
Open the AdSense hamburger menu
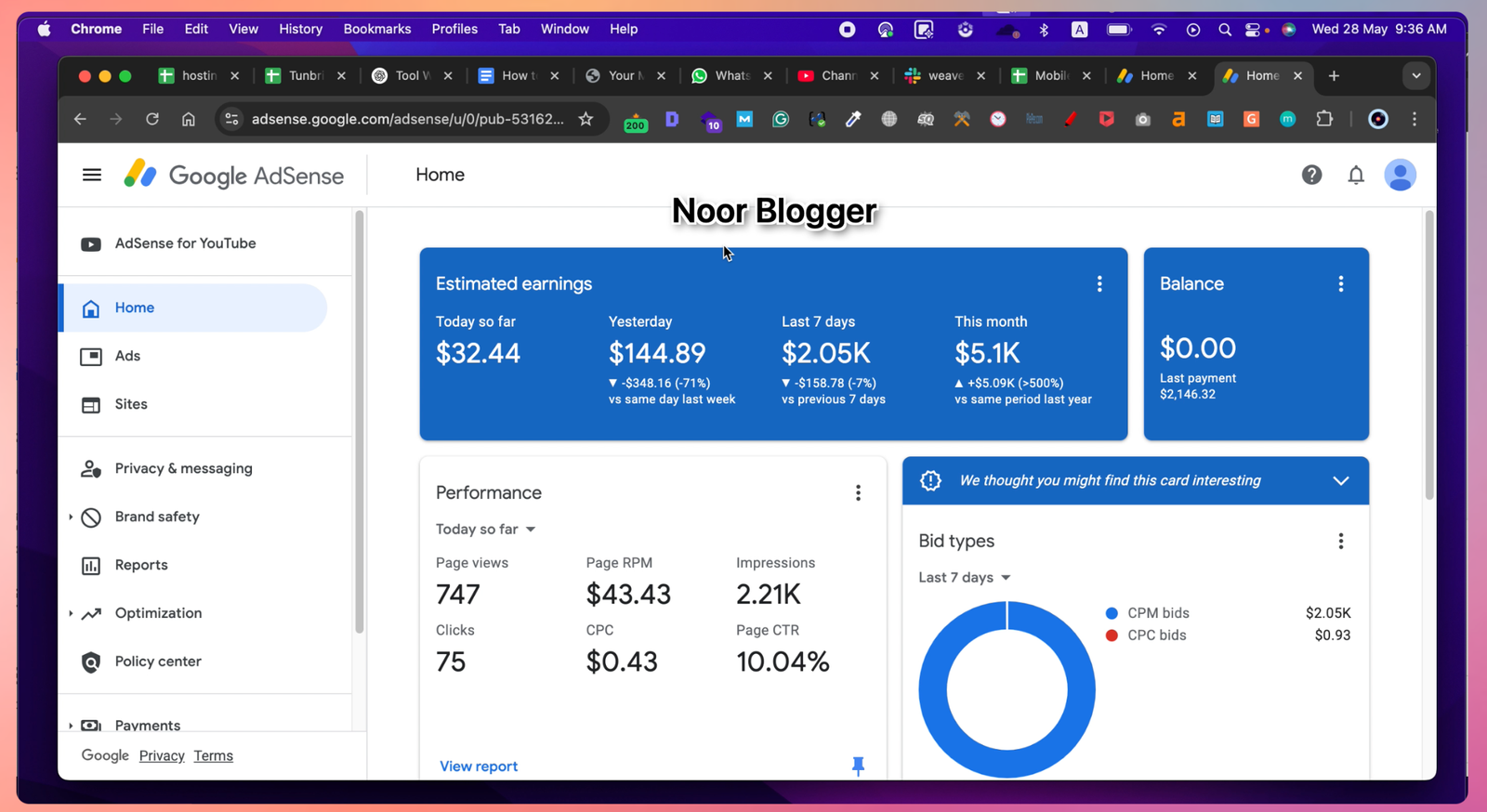pos(91,175)
